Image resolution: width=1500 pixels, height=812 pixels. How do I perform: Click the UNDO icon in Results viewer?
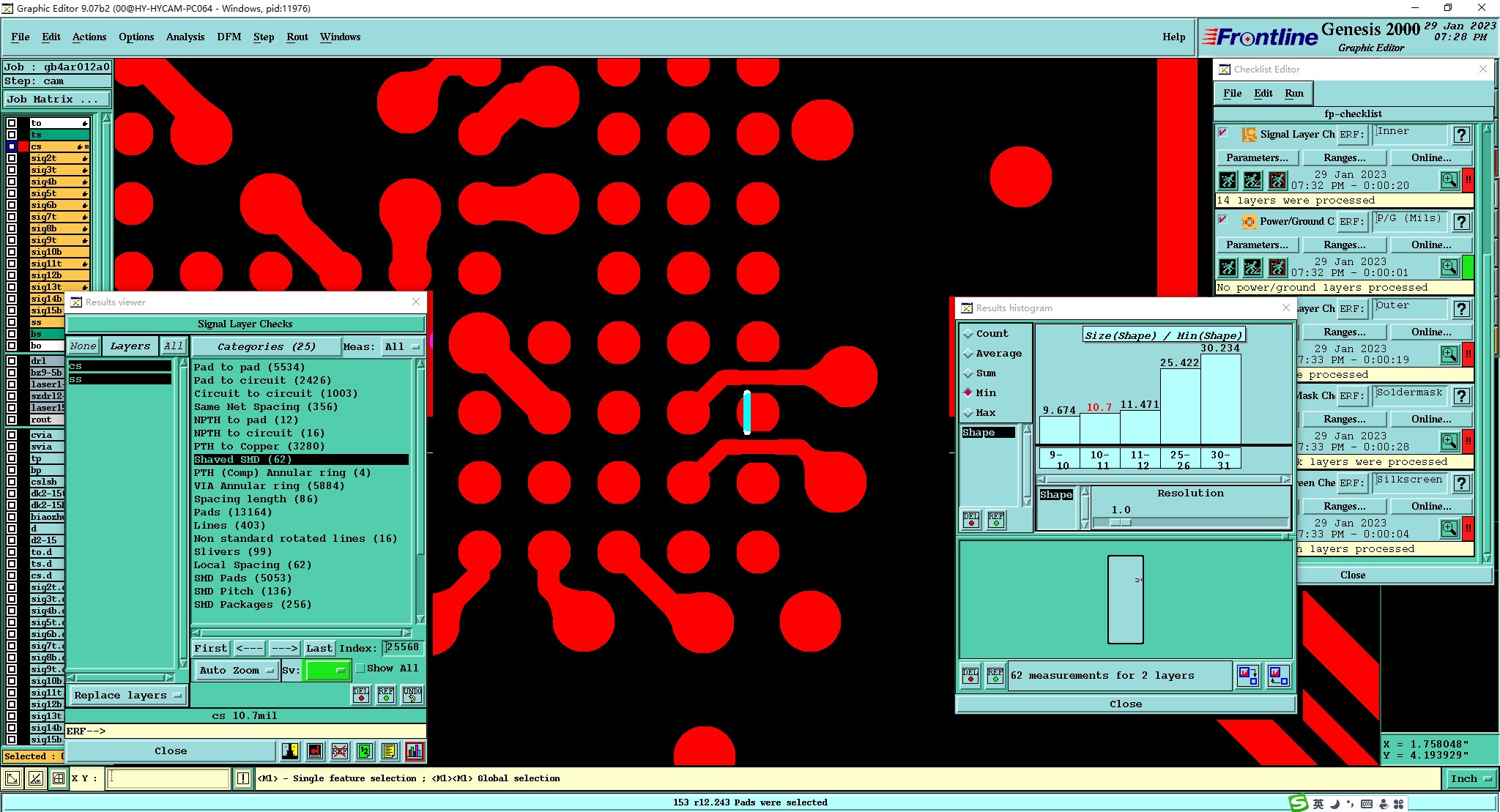[x=412, y=695]
